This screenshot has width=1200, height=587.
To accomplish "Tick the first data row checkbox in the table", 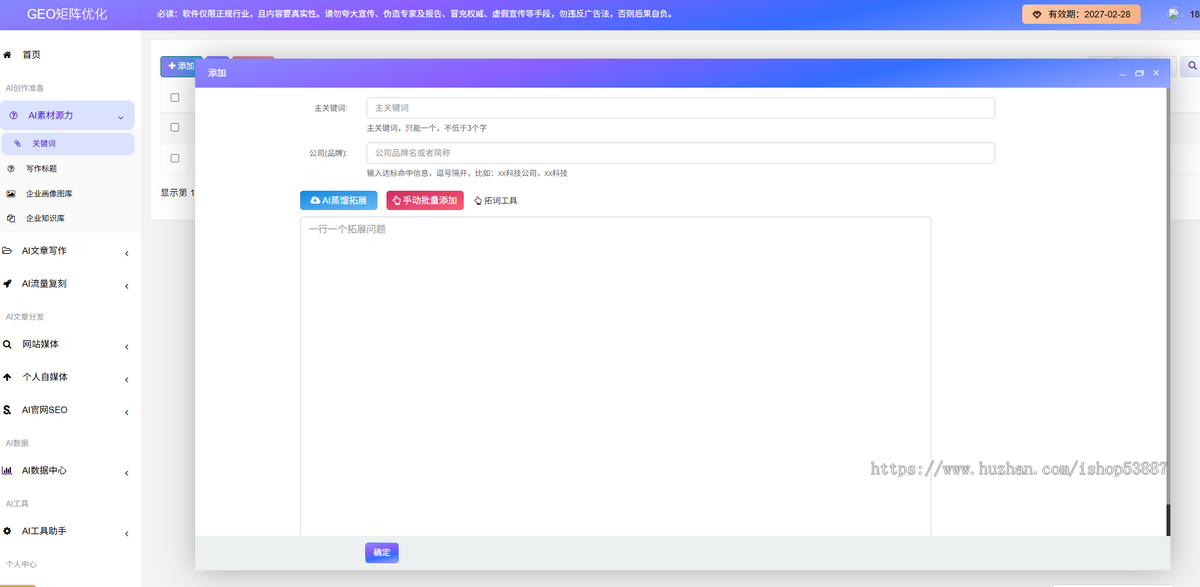I will click(175, 127).
